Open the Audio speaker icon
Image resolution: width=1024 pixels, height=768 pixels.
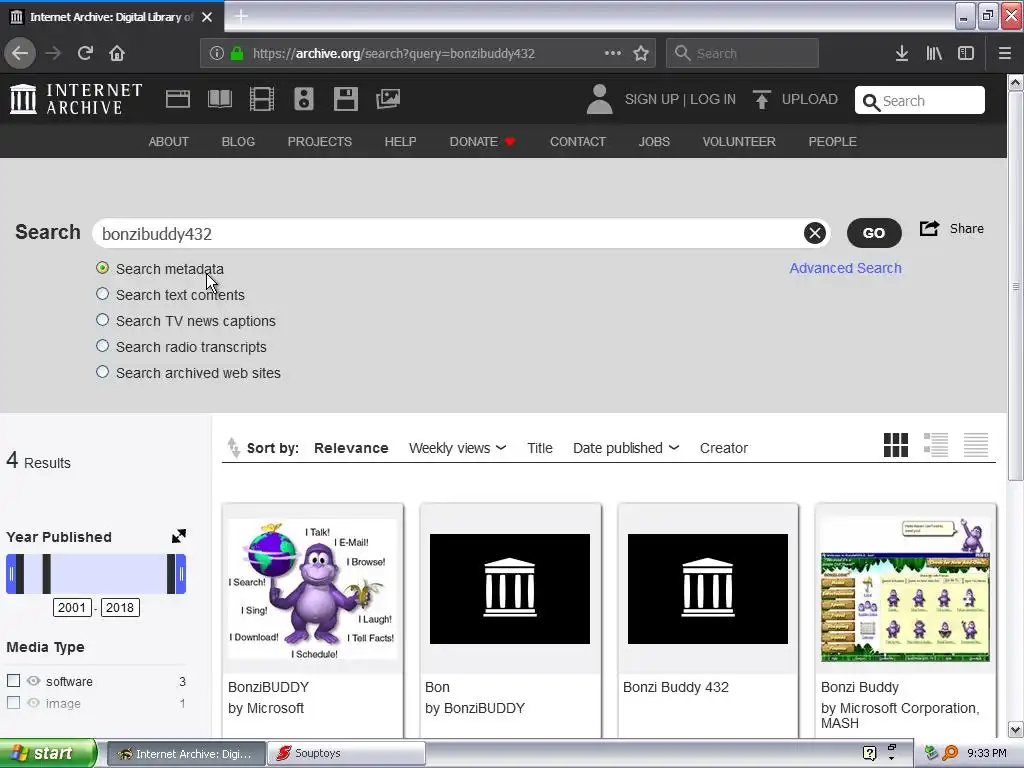coord(304,99)
